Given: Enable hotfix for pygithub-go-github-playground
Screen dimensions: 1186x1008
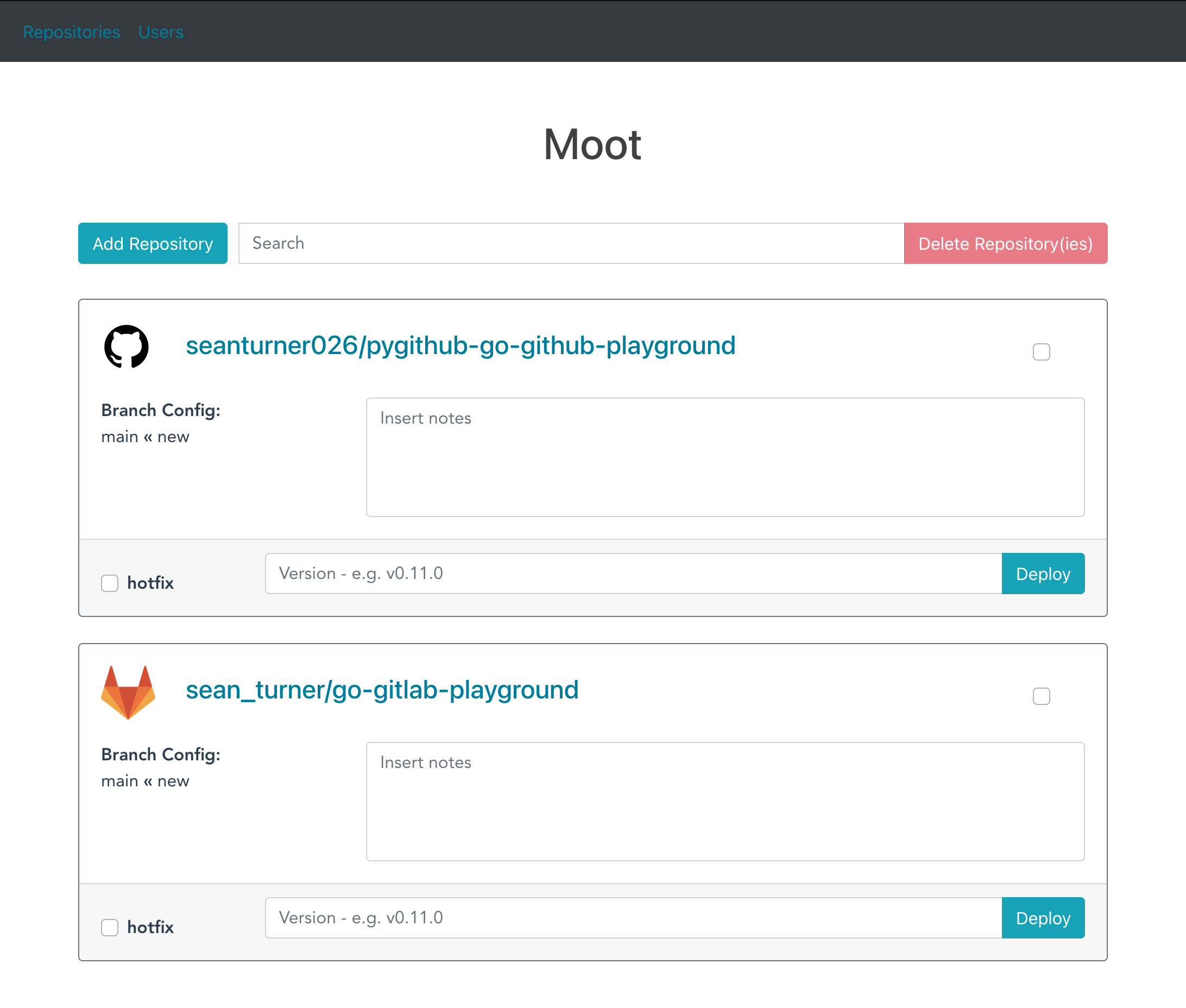Looking at the screenshot, I should click(110, 583).
